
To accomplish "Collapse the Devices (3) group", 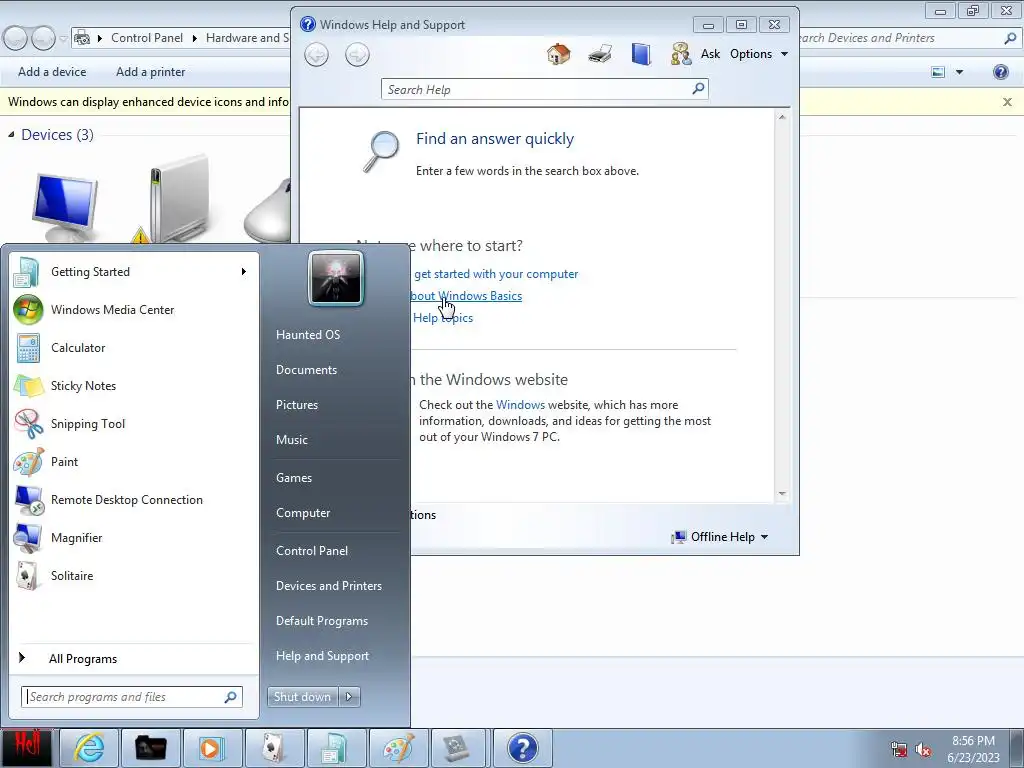I will (11, 135).
